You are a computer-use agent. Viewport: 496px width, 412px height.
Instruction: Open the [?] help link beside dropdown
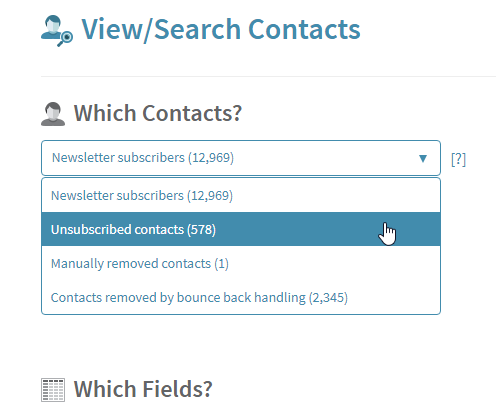[458, 159]
